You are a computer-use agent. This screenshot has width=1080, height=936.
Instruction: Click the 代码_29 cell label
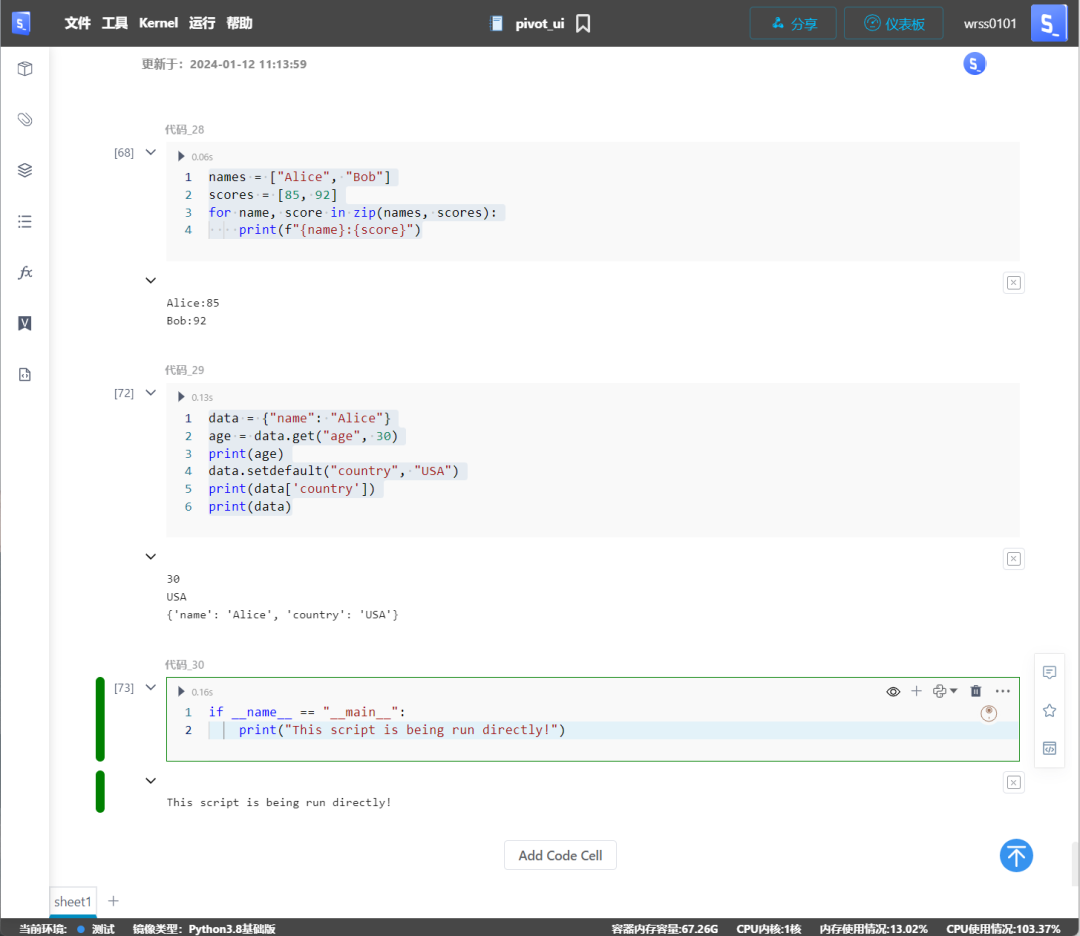pos(184,370)
